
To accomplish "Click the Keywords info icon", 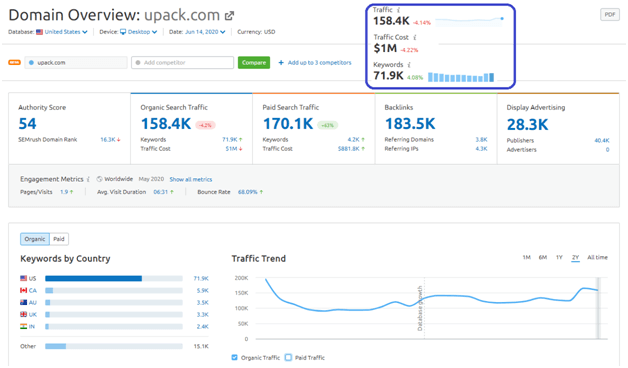I will (x=409, y=65).
